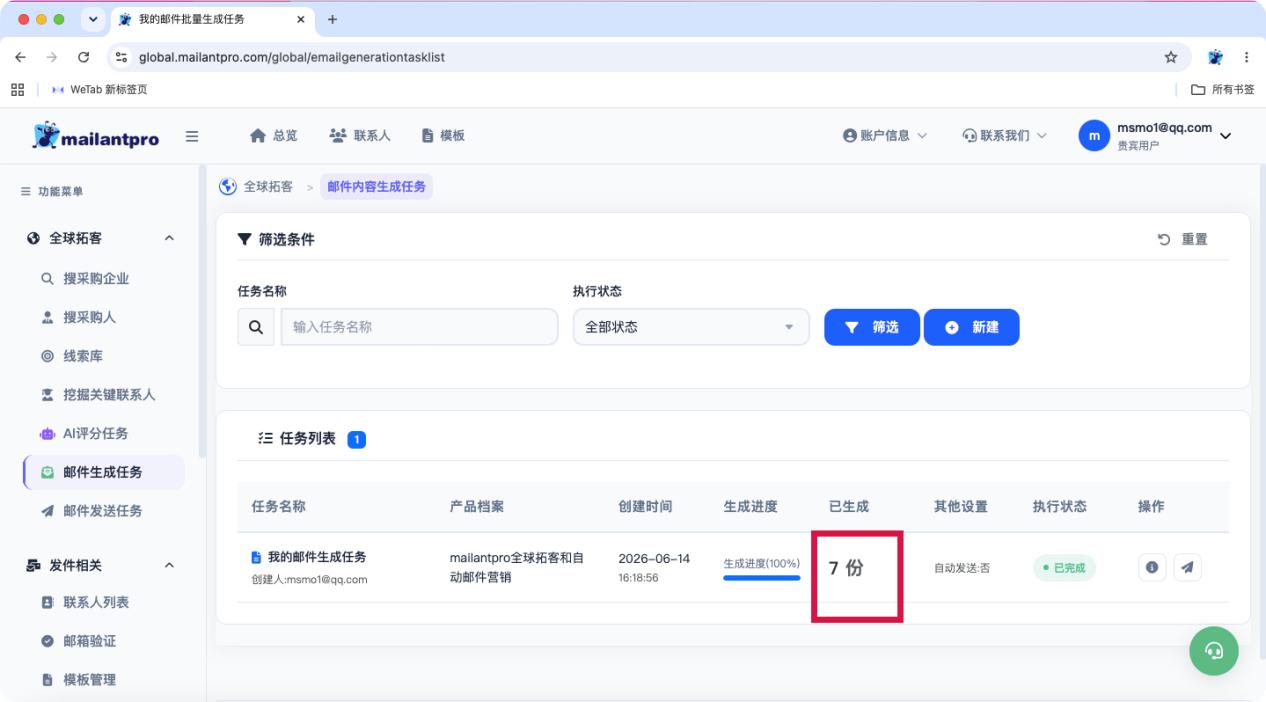Image resolution: width=1266 pixels, height=702 pixels.
Task: Toggle the hamburger sidebar menu icon
Action: [192, 136]
